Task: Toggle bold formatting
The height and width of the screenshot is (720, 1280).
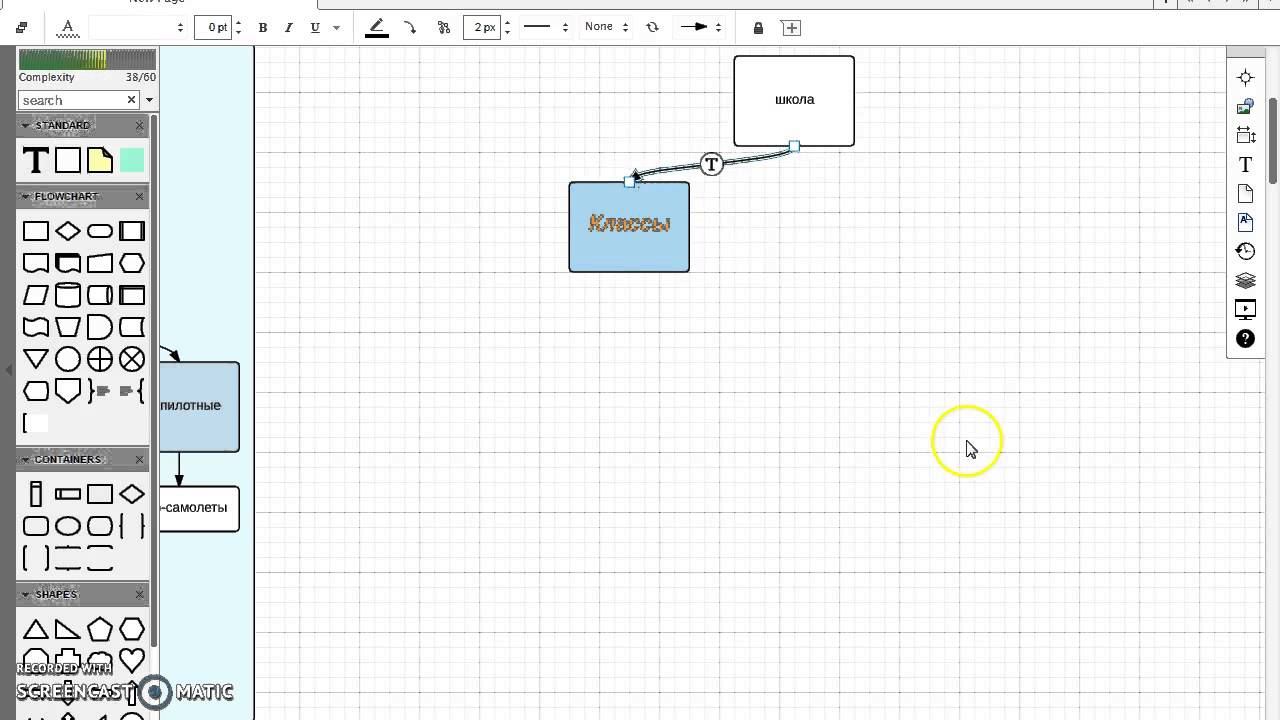Action: [263, 28]
